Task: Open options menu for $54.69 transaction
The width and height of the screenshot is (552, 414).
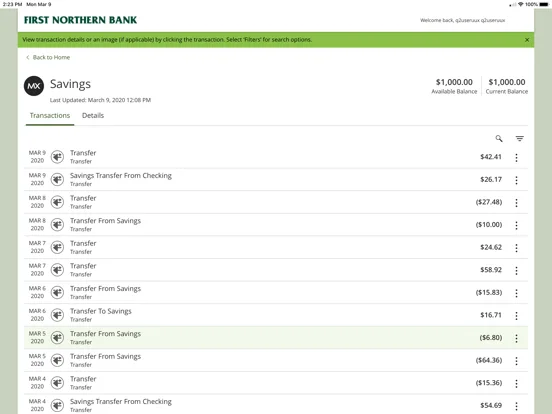Action: click(516, 406)
